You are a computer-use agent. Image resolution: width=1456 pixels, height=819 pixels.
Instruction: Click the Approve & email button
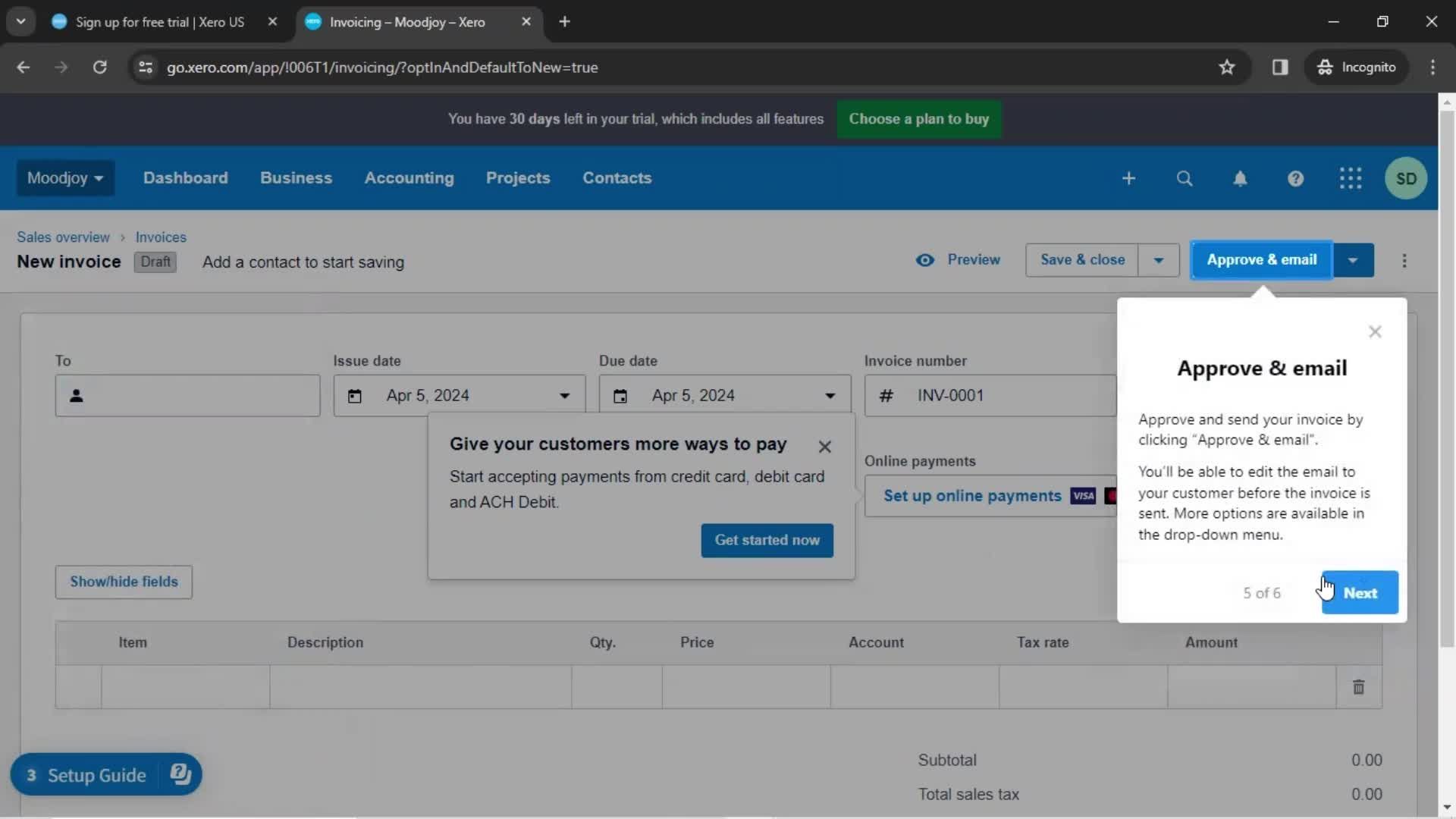[x=1261, y=260]
